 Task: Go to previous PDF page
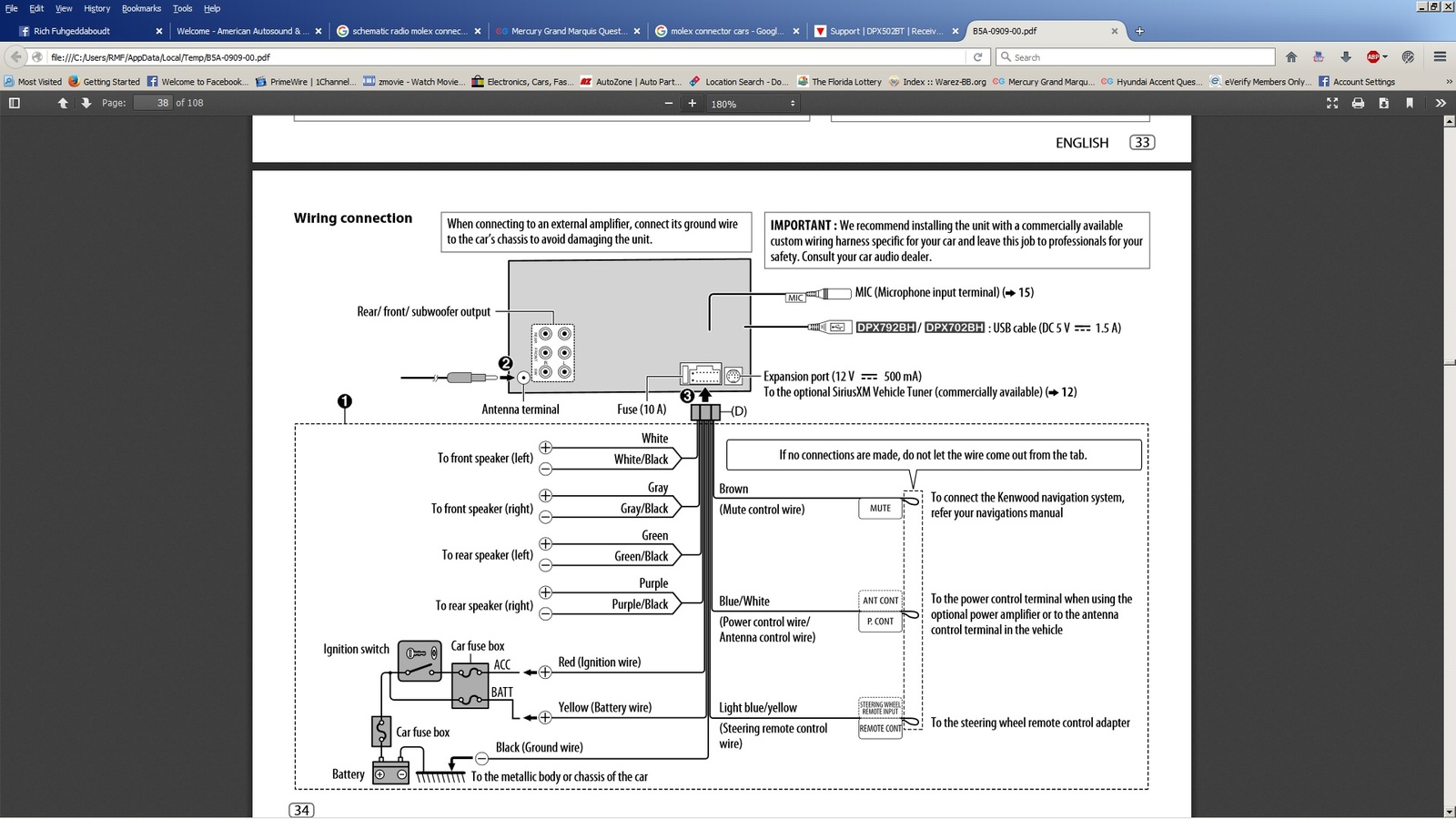tap(63, 103)
